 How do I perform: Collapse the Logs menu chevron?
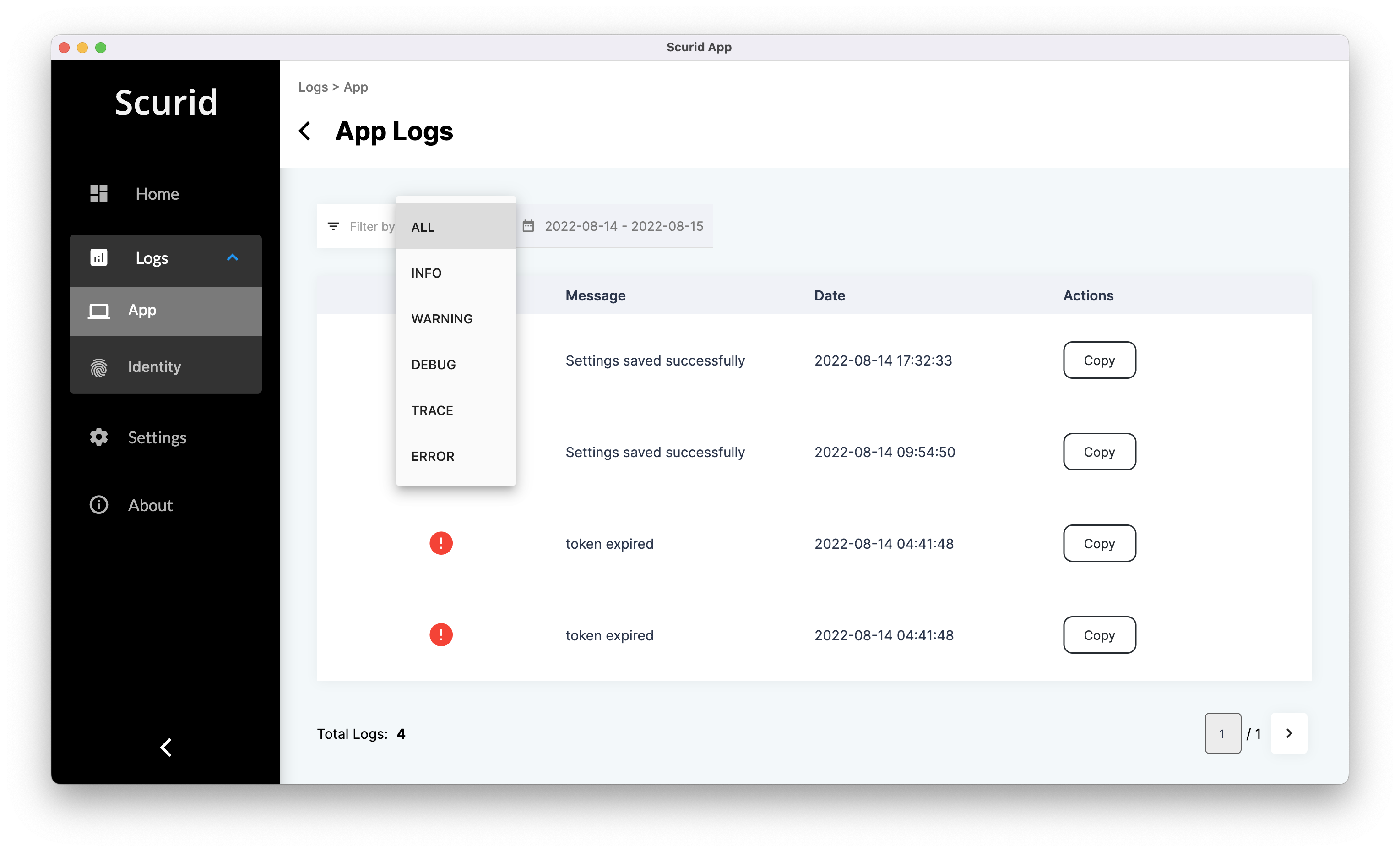point(233,257)
